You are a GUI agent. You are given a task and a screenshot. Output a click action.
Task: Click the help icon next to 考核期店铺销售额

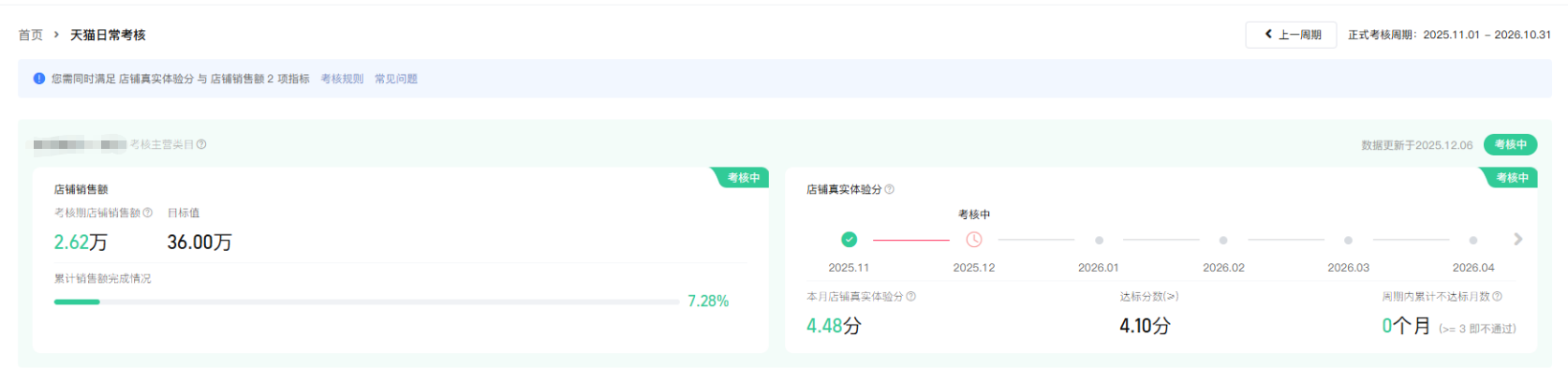pos(147,213)
